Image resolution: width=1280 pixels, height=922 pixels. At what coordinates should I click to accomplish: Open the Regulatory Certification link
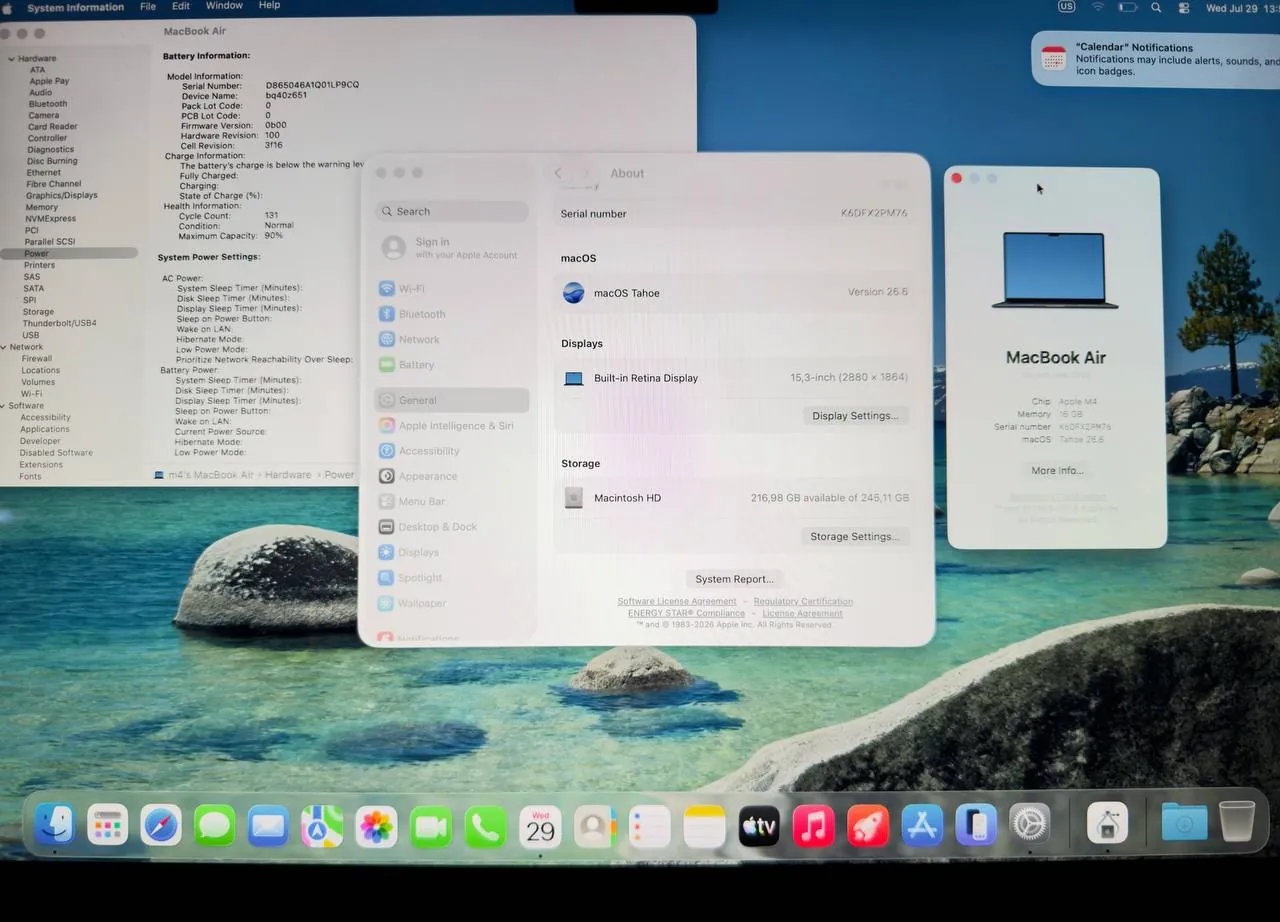[x=803, y=602]
